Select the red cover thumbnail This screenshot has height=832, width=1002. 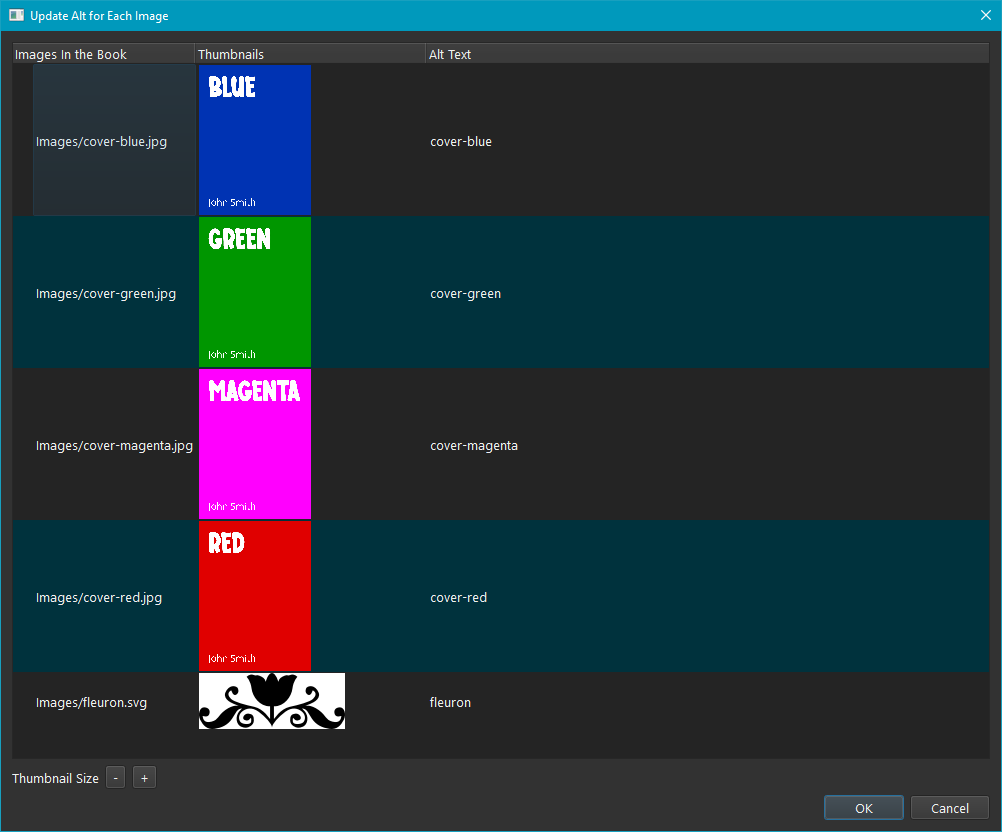[255, 596]
